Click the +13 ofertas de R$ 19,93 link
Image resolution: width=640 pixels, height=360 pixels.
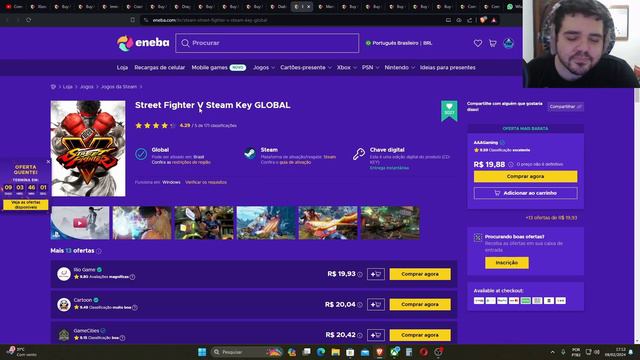(551, 218)
